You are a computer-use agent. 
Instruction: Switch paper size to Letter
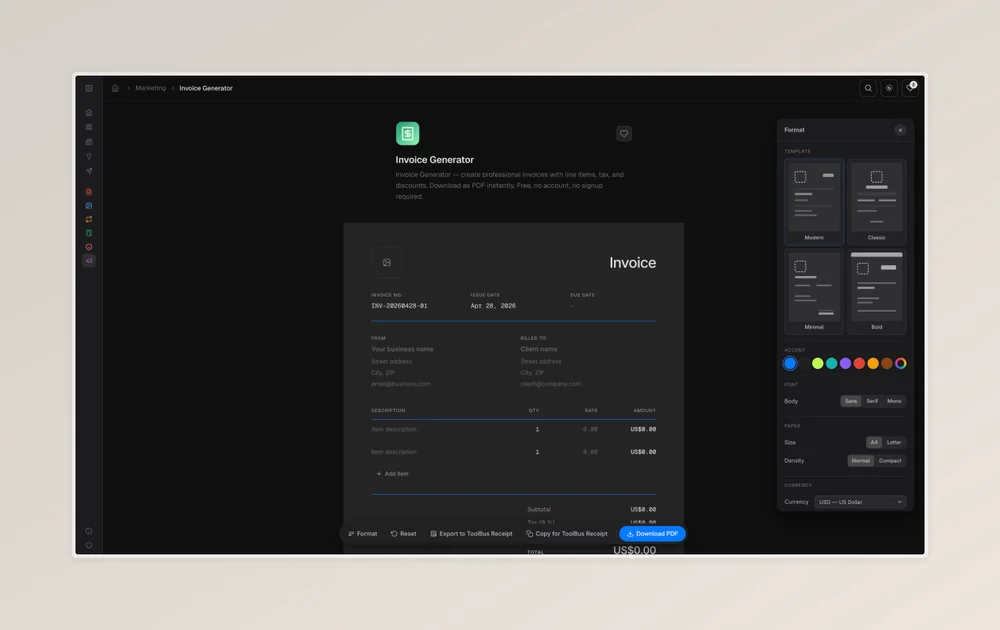point(893,441)
